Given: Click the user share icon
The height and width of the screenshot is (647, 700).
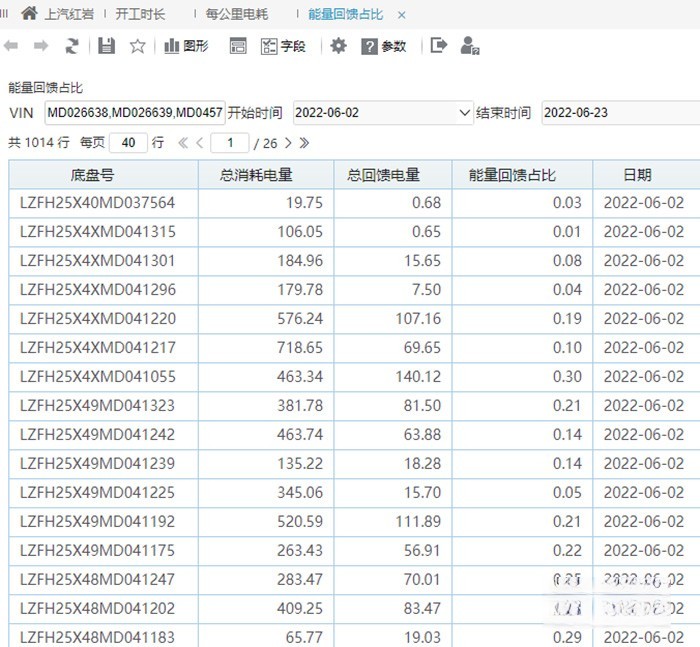Looking at the screenshot, I should click(469, 46).
